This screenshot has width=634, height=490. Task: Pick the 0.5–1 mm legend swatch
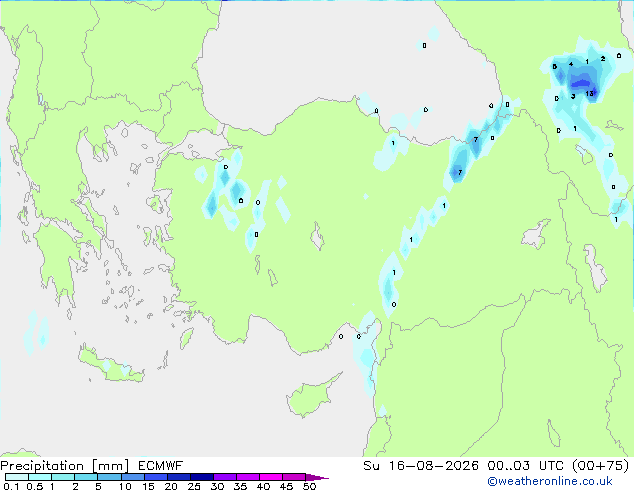click(x=40, y=477)
